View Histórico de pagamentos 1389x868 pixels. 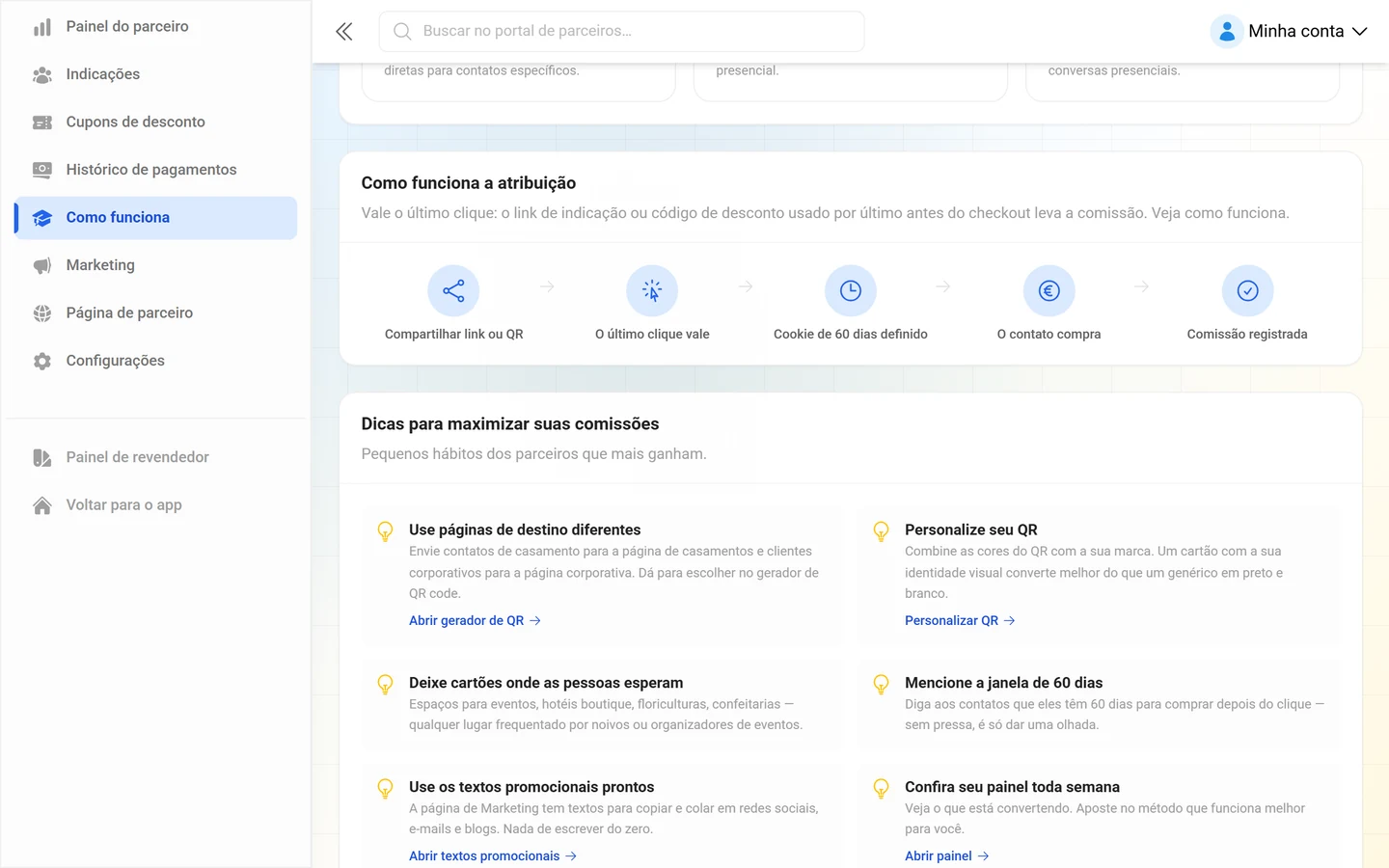pyautogui.click(x=156, y=170)
